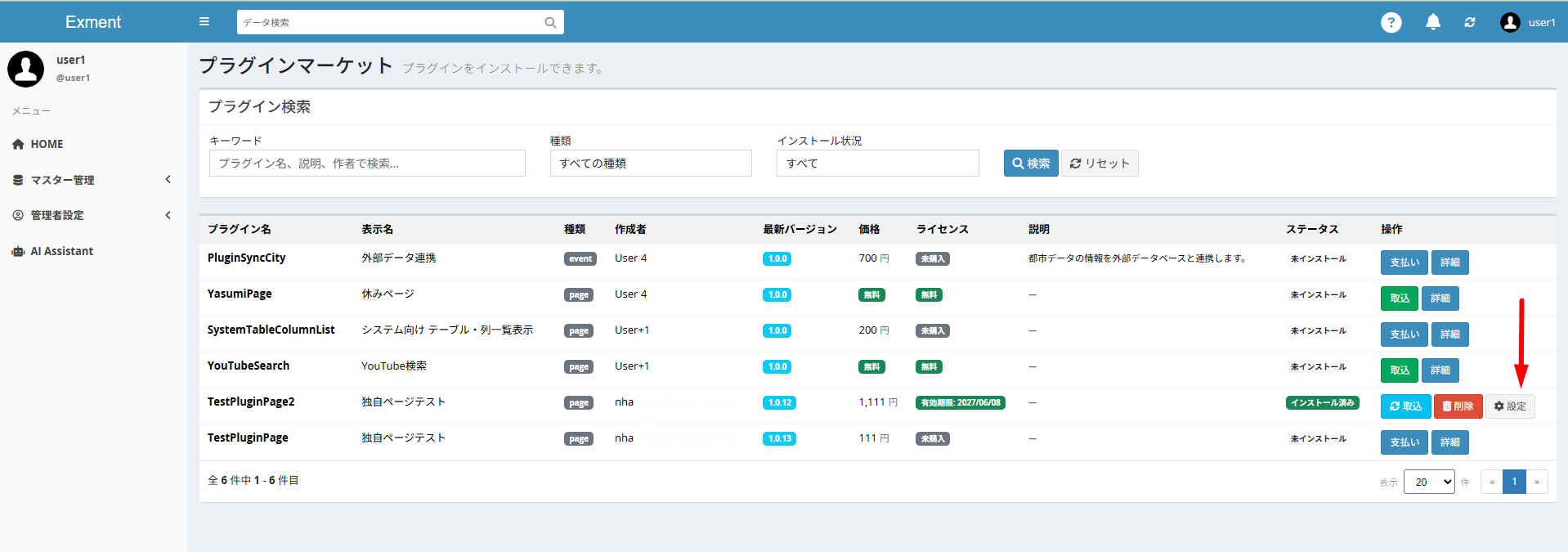Click the 全 6 件中 1 - 6 件目 count text
This screenshot has height=552, width=1568.
click(253, 480)
